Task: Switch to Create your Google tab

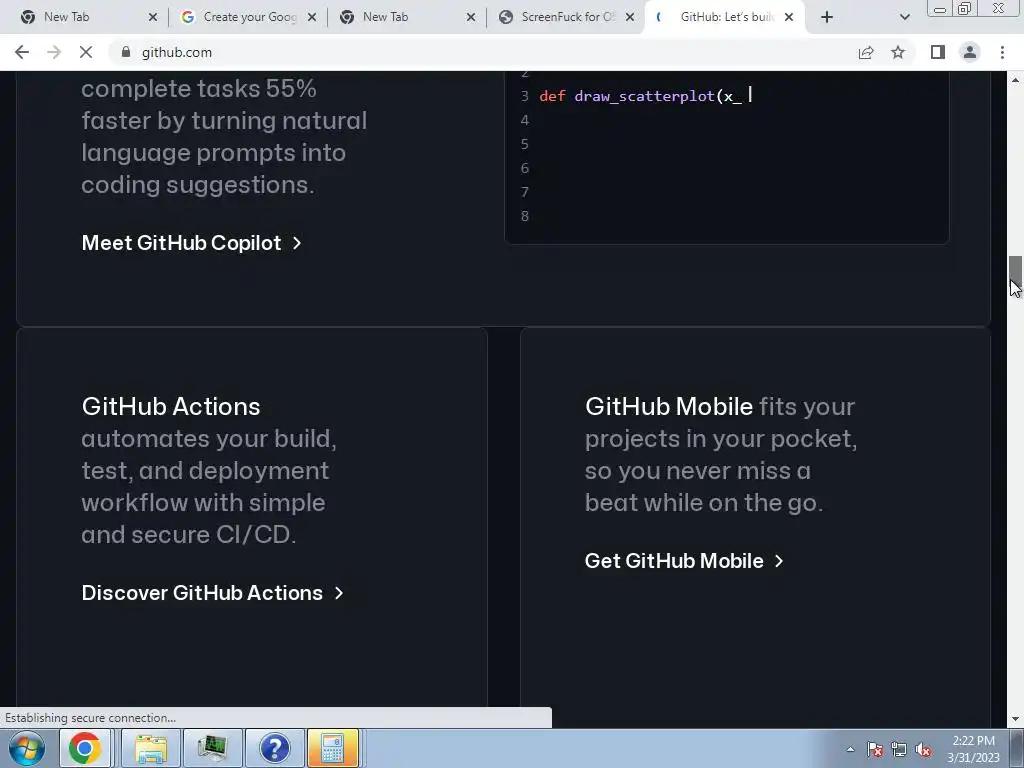Action: tap(250, 17)
